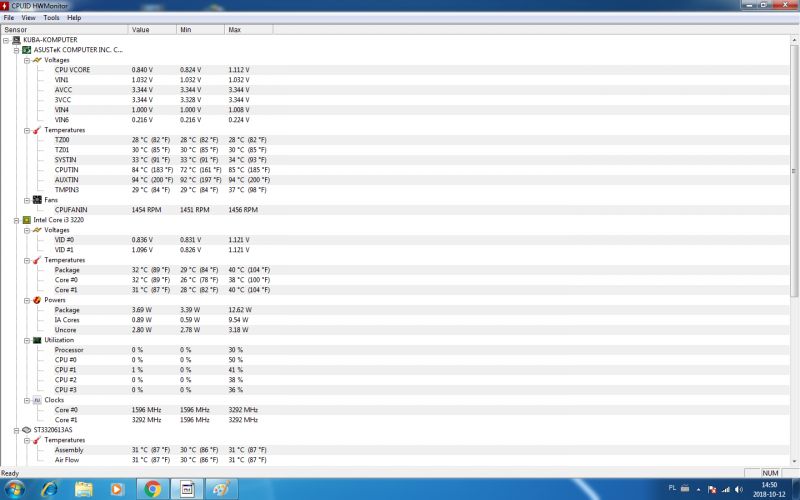Select the CPU VCORE row
Screen dimensions: 800x500
click(x=395, y=70)
